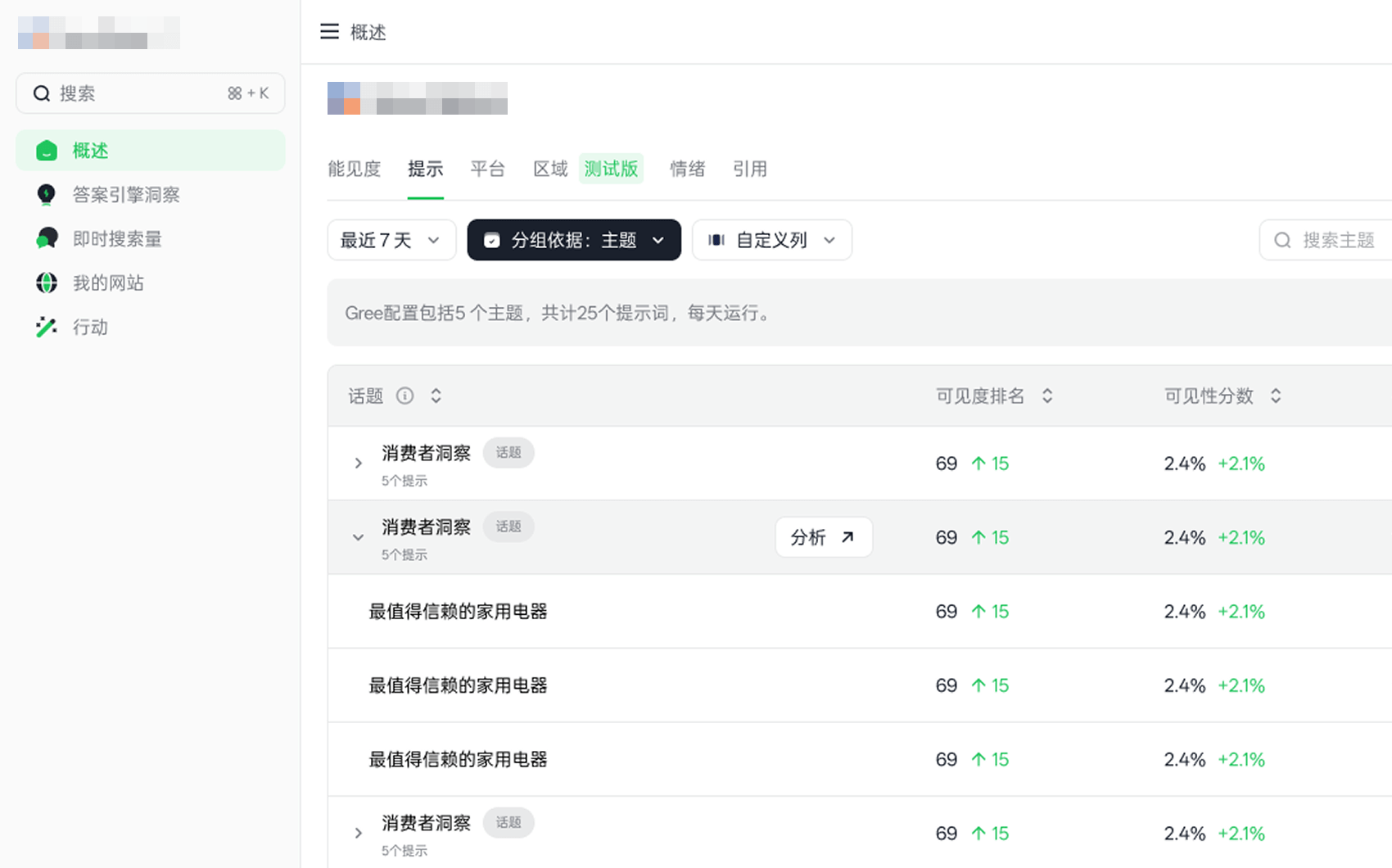Sort by the 可见性分数 column arrows
The height and width of the screenshot is (868, 1392).
pyautogui.click(x=1276, y=396)
